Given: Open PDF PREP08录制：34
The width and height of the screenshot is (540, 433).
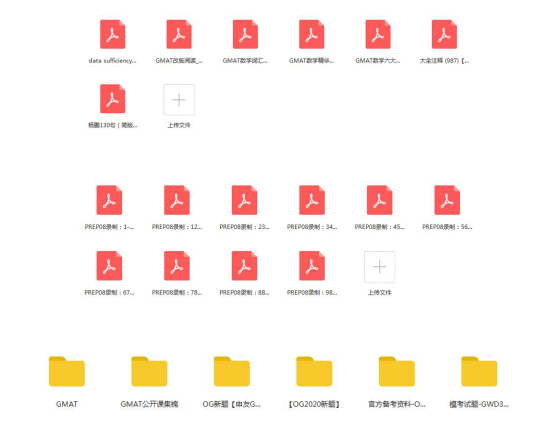Looking at the screenshot, I should pos(312,200).
